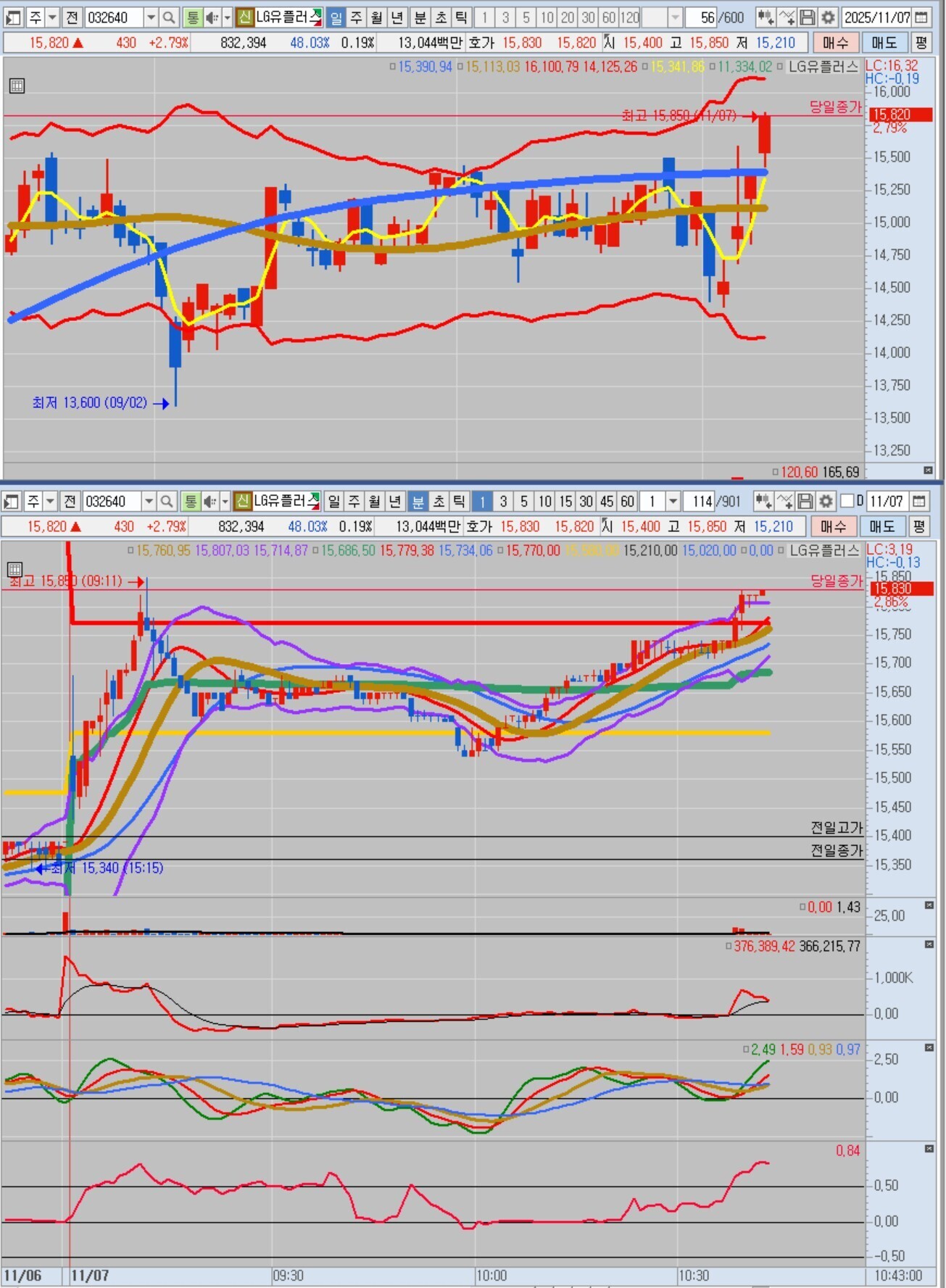Toggle the legend box before 376,389,42 indicator values
946x1288 pixels.
pos(729,947)
